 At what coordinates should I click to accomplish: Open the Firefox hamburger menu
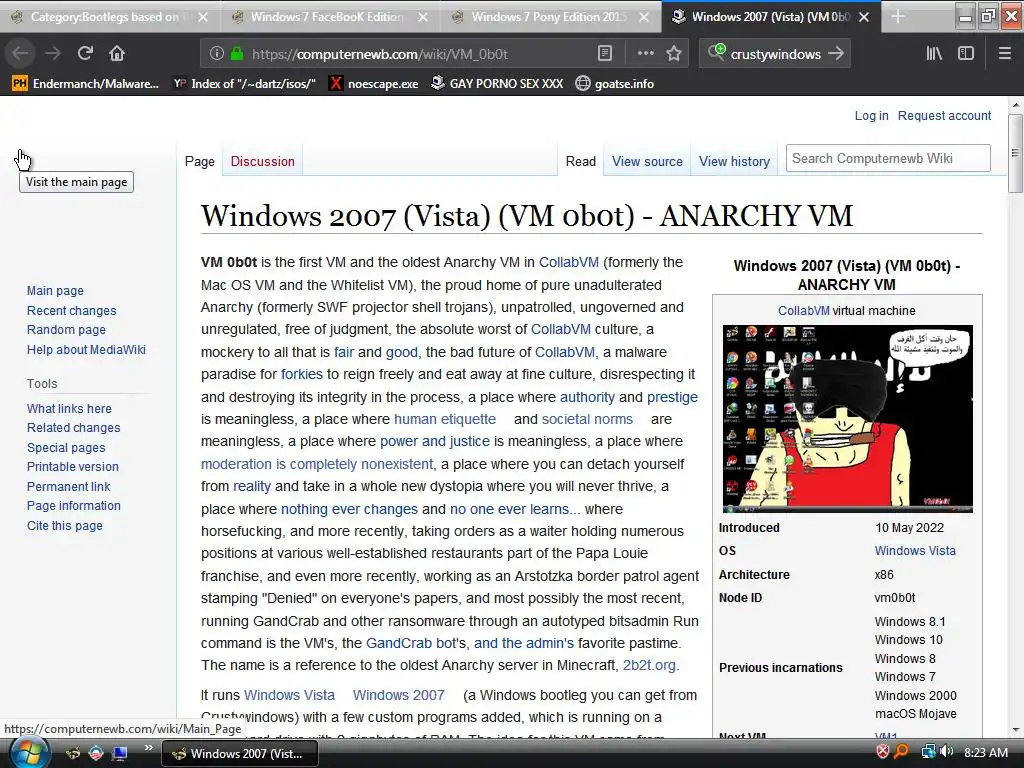click(1004, 54)
